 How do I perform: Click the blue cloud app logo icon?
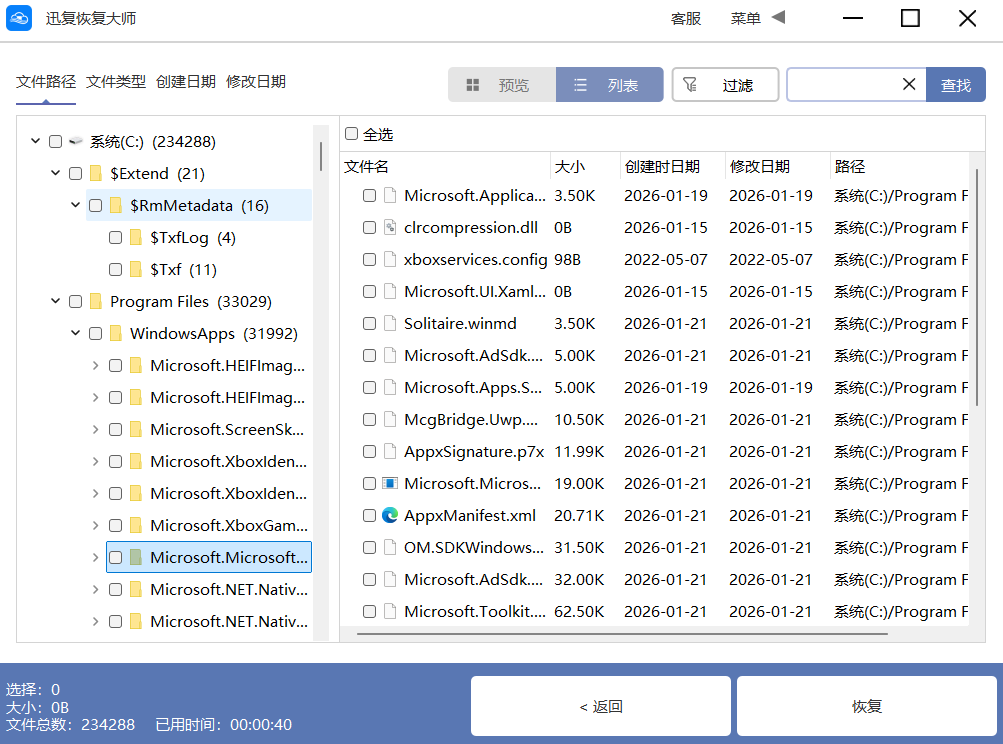point(20,19)
